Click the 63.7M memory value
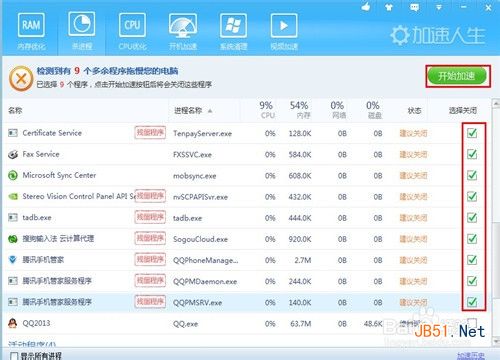500x360 pixels. [x=301, y=324]
